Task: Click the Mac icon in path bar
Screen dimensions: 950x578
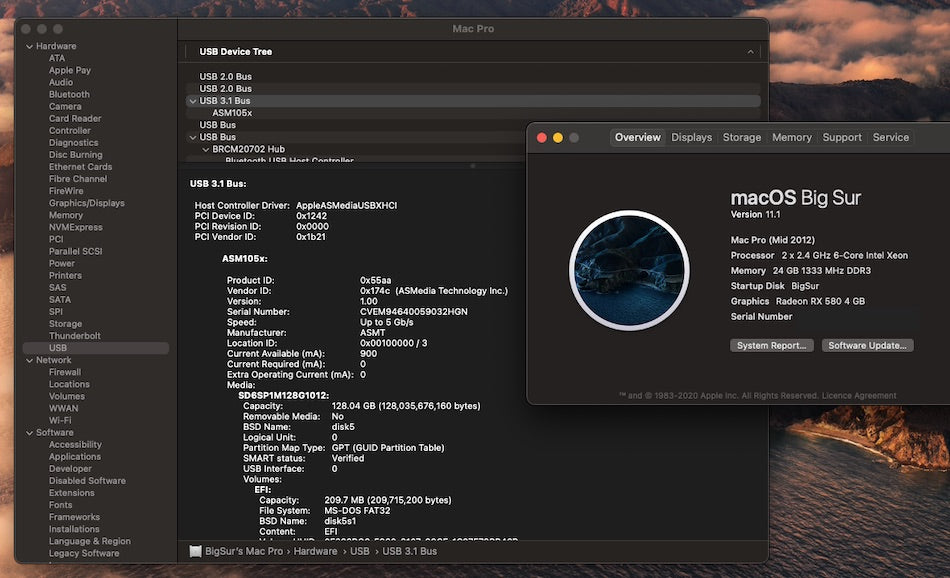Action: [x=196, y=551]
